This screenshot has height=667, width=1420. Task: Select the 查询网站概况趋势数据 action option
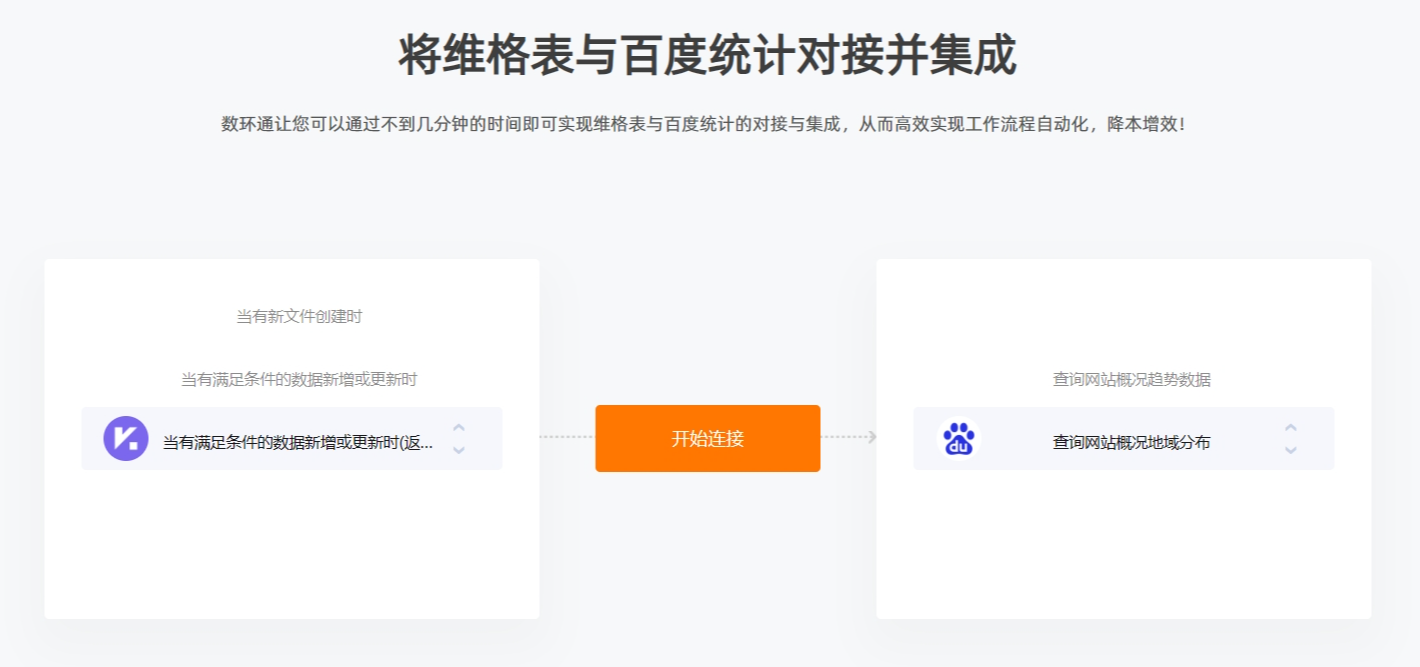click(x=1131, y=379)
